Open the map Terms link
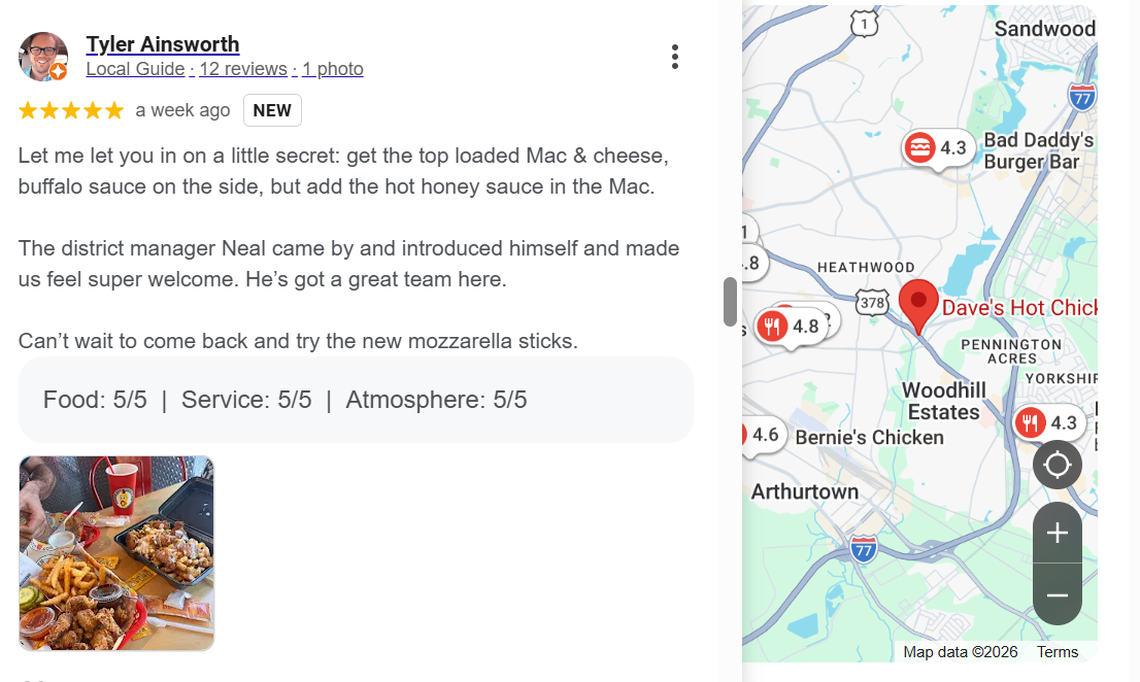The height and width of the screenshot is (682, 1140). pyautogui.click(x=1057, y=651)
